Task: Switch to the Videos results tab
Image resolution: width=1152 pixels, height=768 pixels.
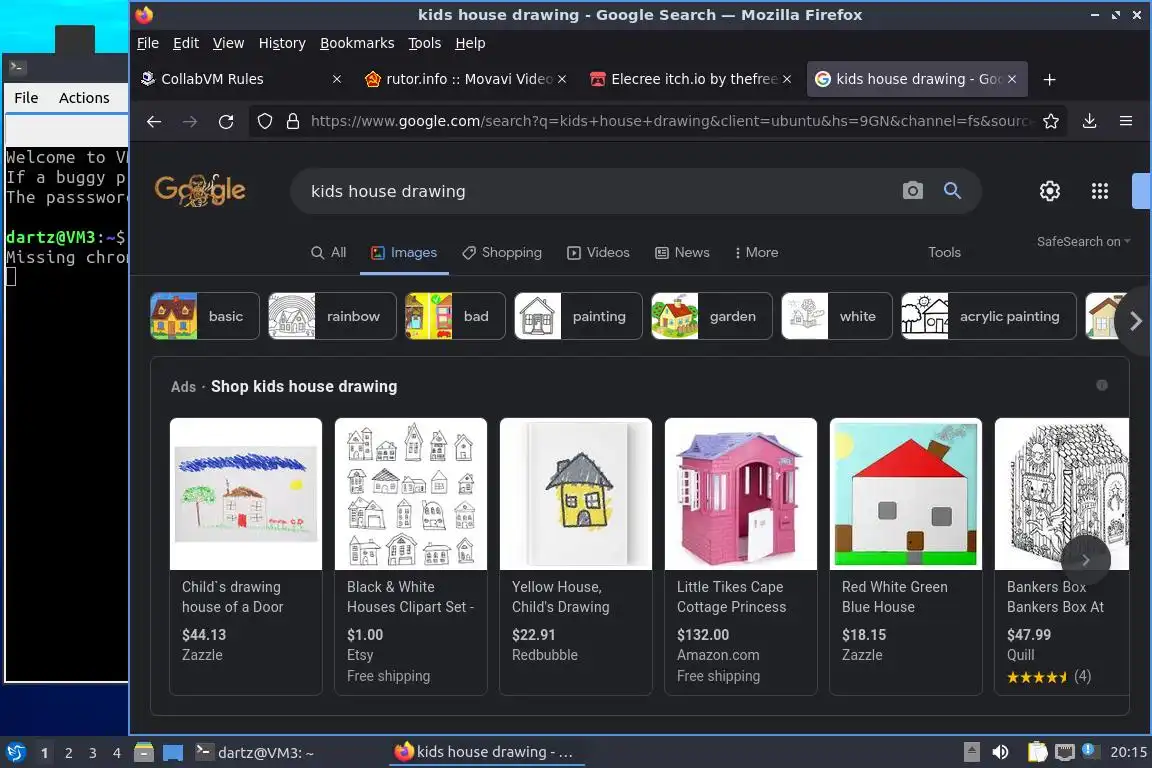Action: (598, 252)
